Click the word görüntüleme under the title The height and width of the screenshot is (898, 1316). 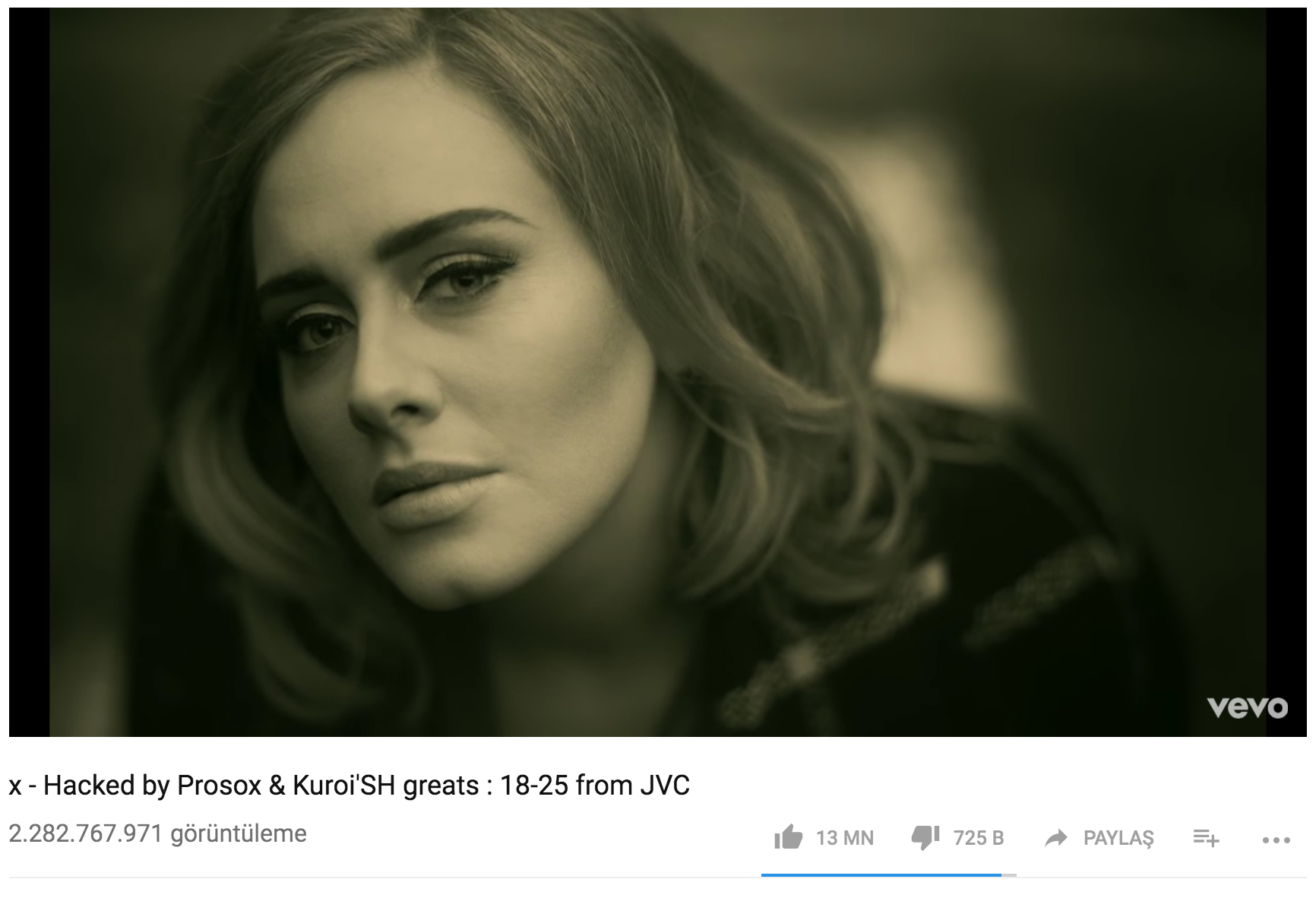pyautogui.click(x=239, y=833)
